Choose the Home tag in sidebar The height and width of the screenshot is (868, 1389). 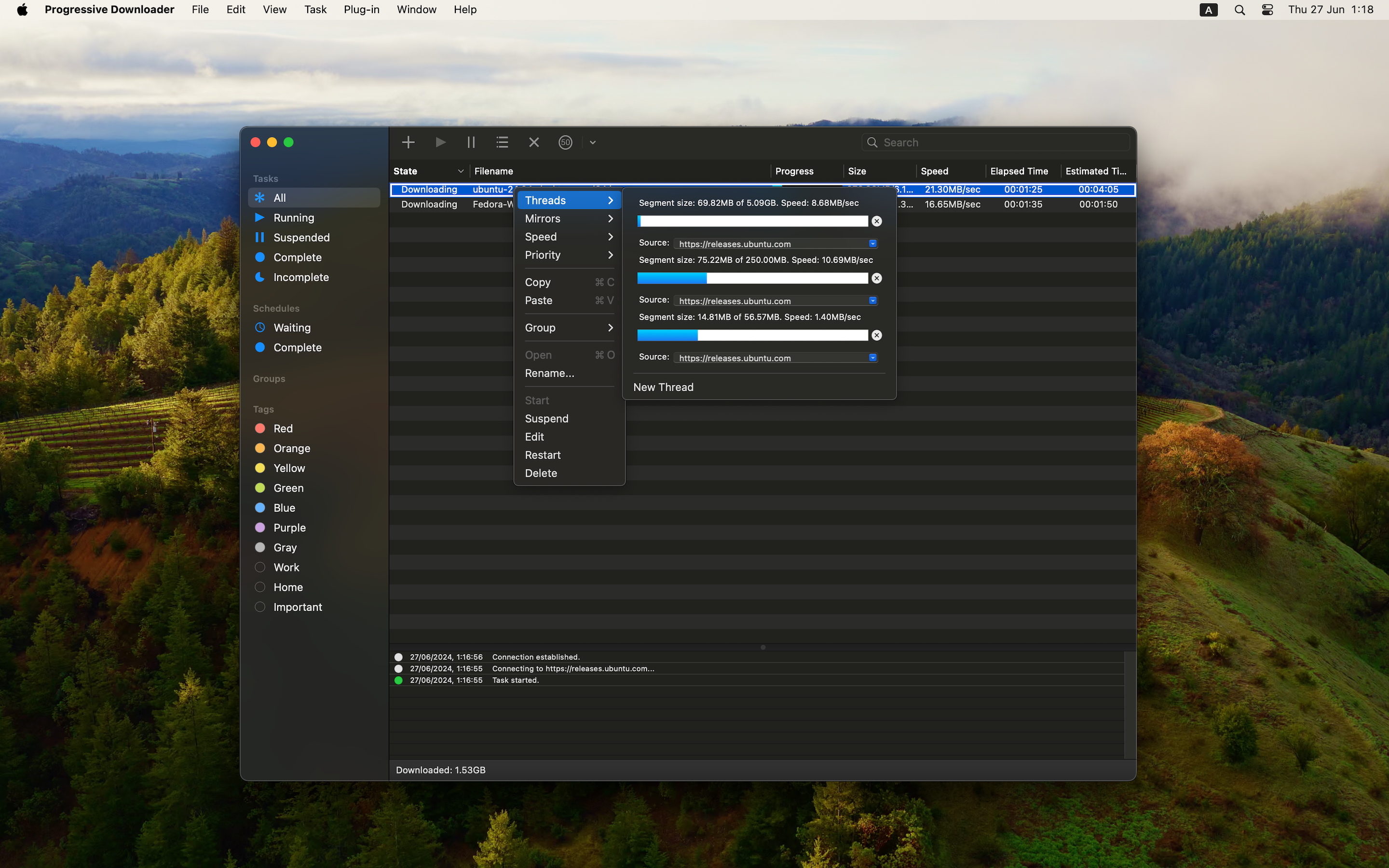coord(287,587)
